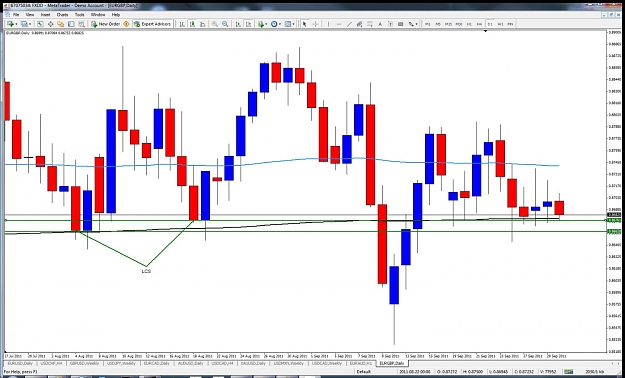
Task: Click the Zoom In magnifier icon
Action: click(215, 24)
